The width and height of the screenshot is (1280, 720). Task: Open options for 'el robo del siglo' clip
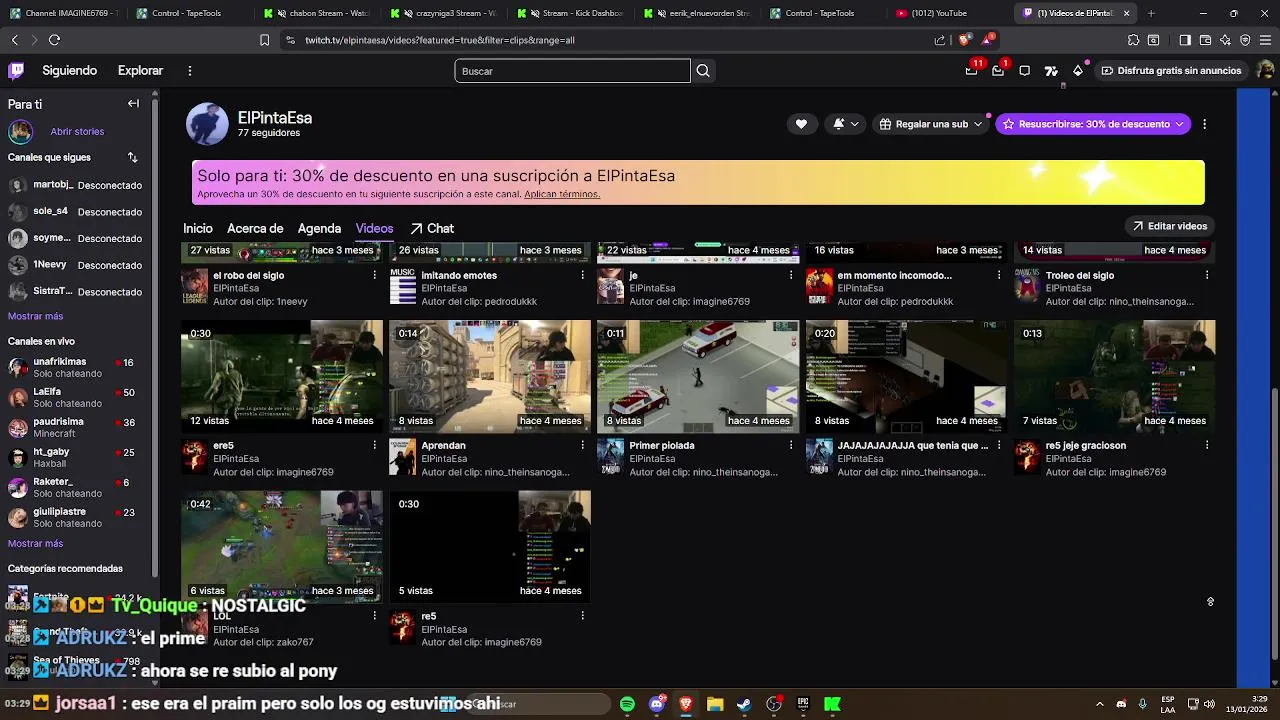click(375, 275)
